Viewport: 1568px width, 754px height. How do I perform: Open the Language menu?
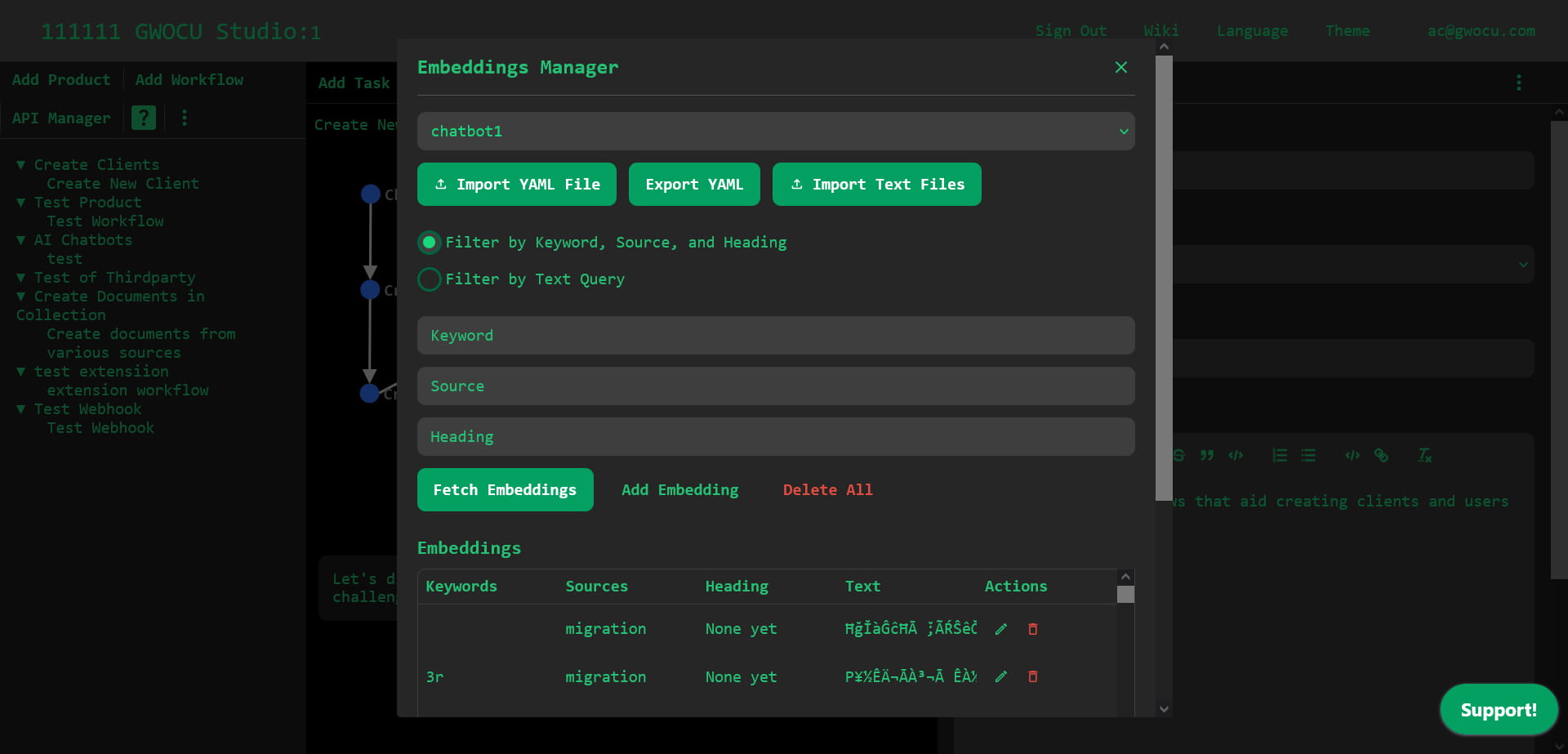1252,31
